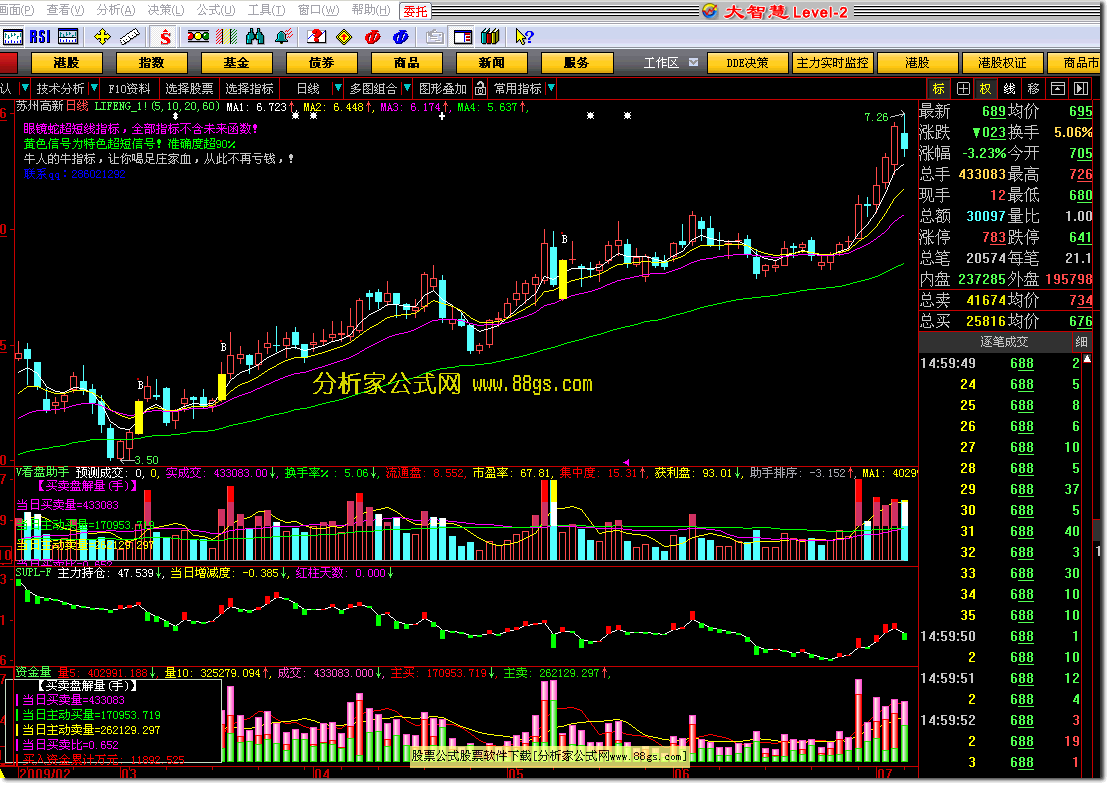Click the skip-to-end arrow panel icon

tap(1081, 88)
